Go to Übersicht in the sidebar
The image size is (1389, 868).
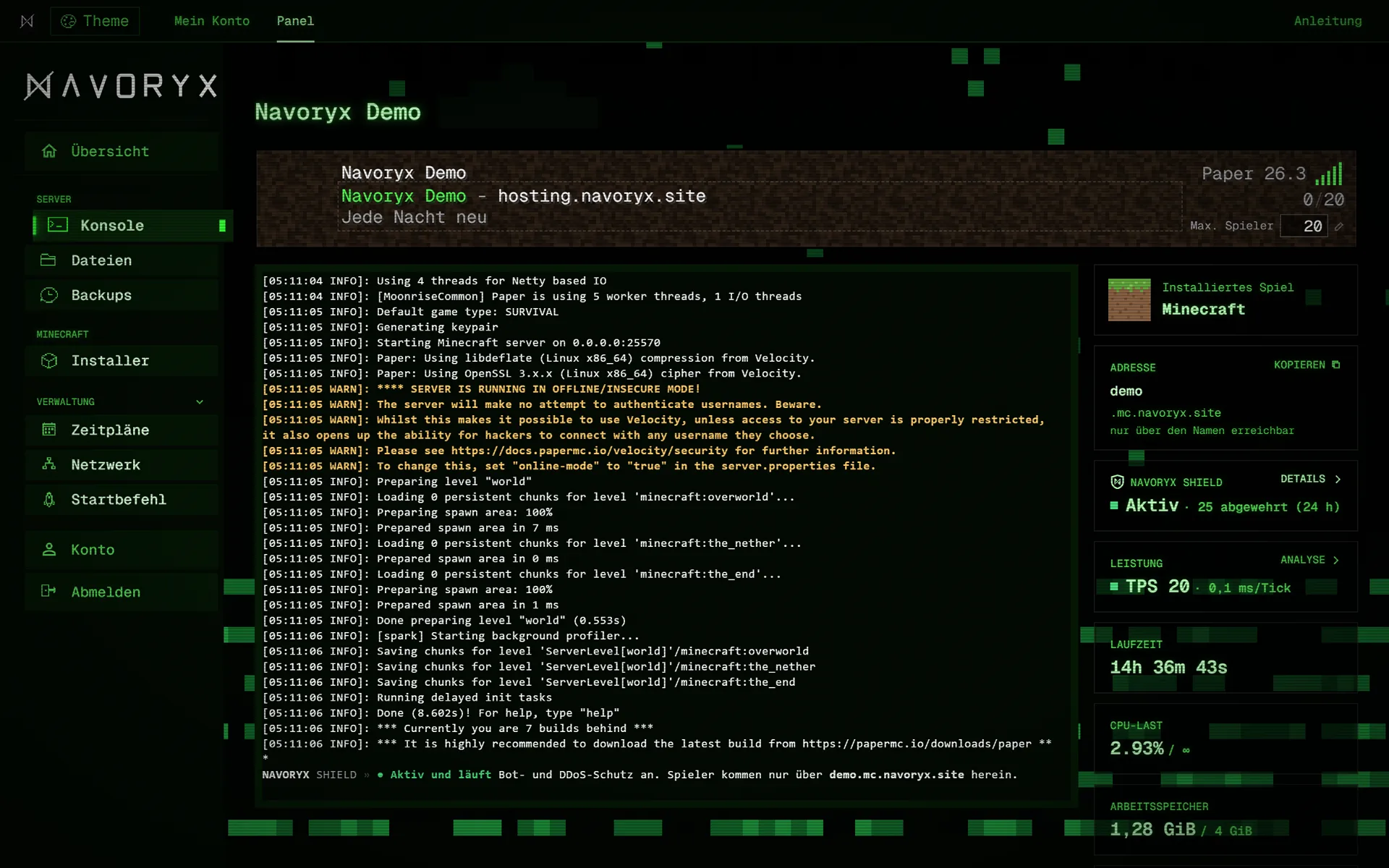click(122, 151)
